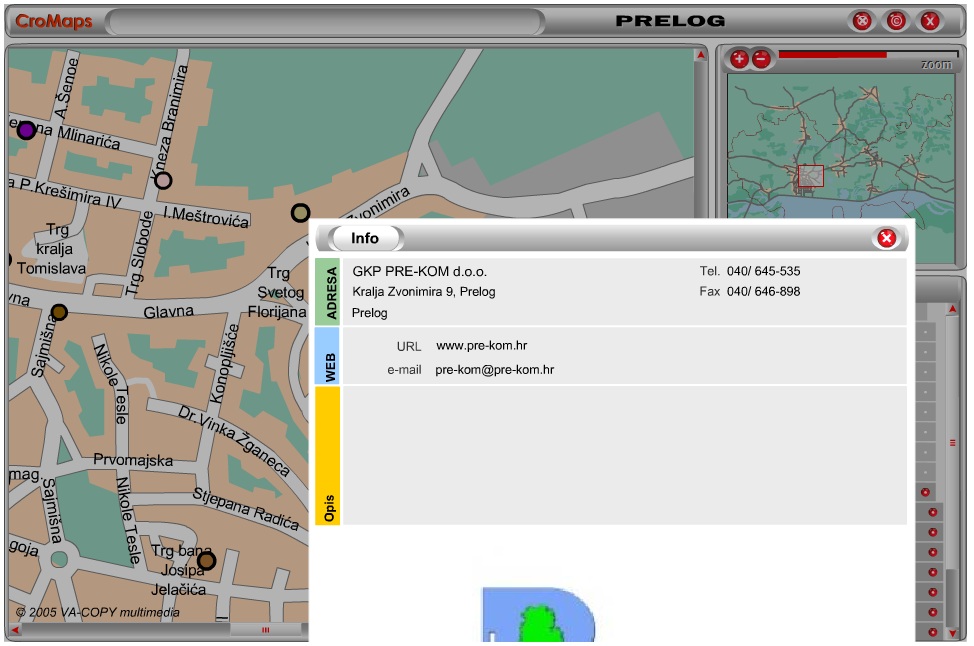This screenshot has width=974, height=646.
Task: Zoom in with the plus button
Action: [739, 59]
